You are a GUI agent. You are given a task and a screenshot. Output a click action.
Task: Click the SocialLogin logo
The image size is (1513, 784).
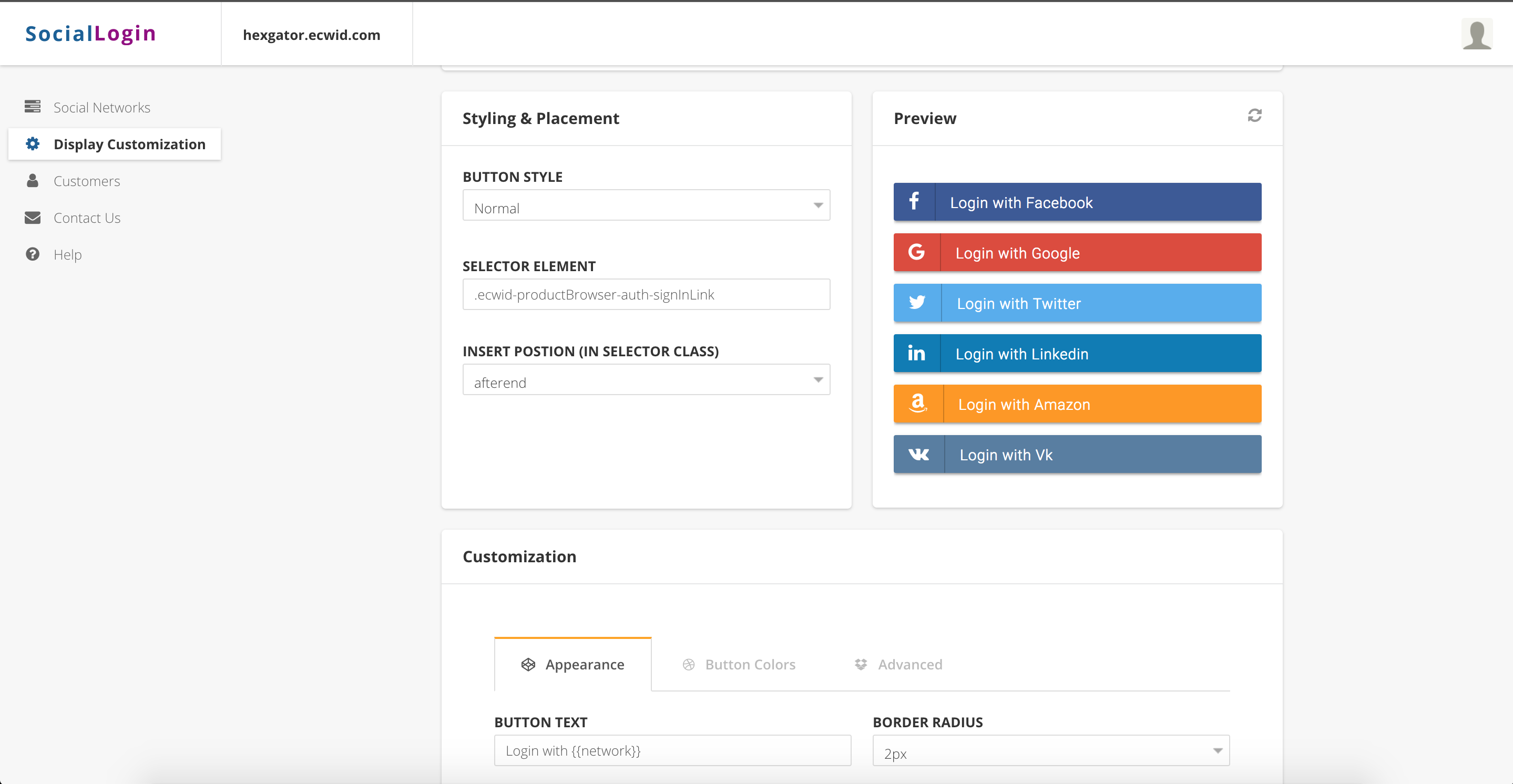pos(90,34)
